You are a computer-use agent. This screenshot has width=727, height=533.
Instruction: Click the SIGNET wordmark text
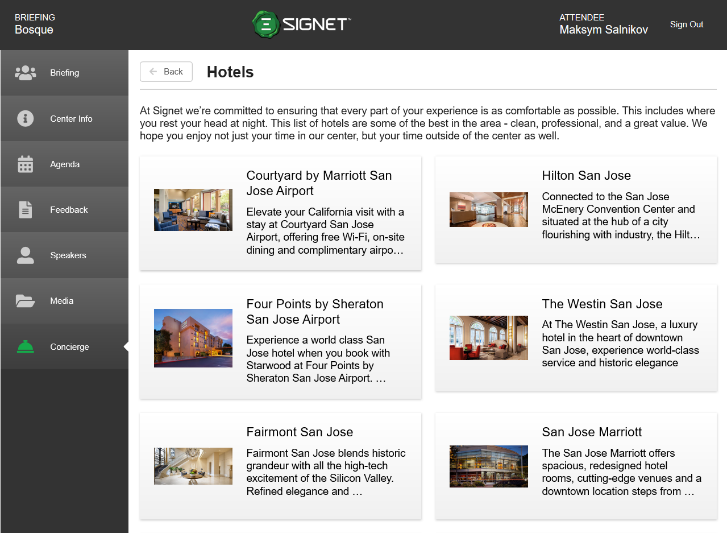point(317,24)
